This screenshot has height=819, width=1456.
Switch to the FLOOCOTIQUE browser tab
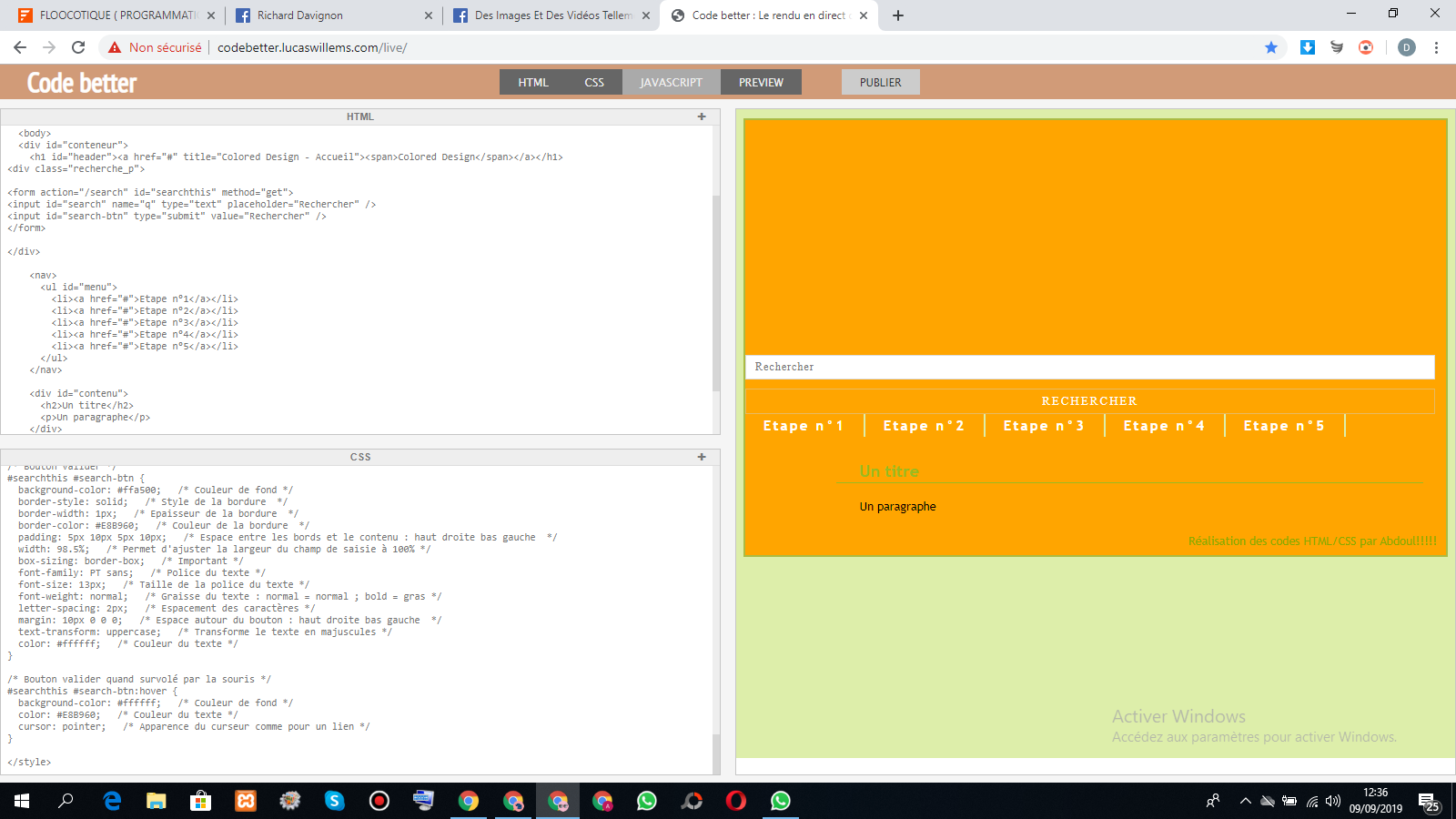tap(114, 15)
